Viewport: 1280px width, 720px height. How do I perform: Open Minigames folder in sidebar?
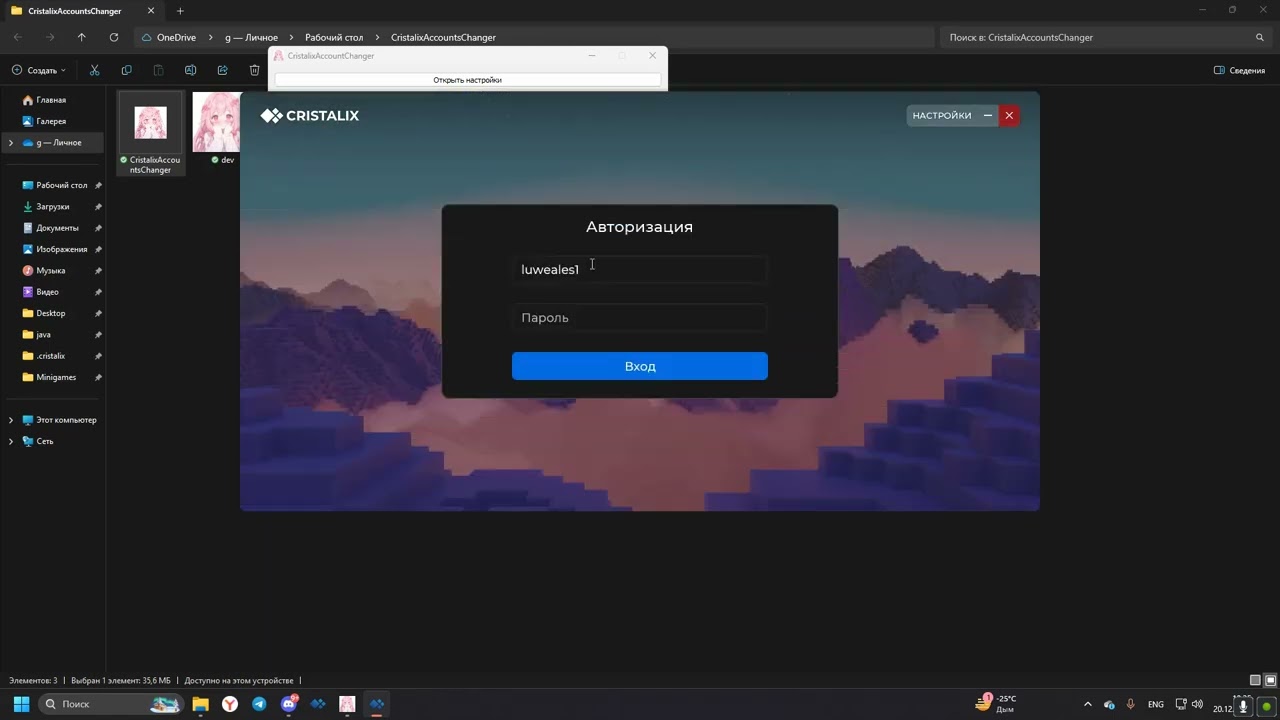(x=56, y=377)
